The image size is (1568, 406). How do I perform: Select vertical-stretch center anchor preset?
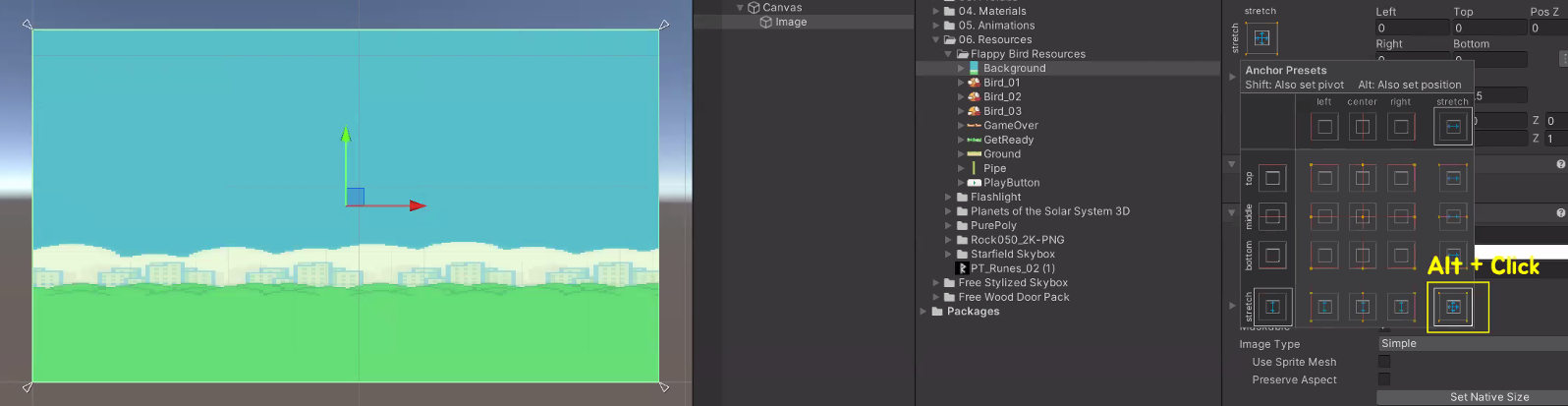point(1363,307)
